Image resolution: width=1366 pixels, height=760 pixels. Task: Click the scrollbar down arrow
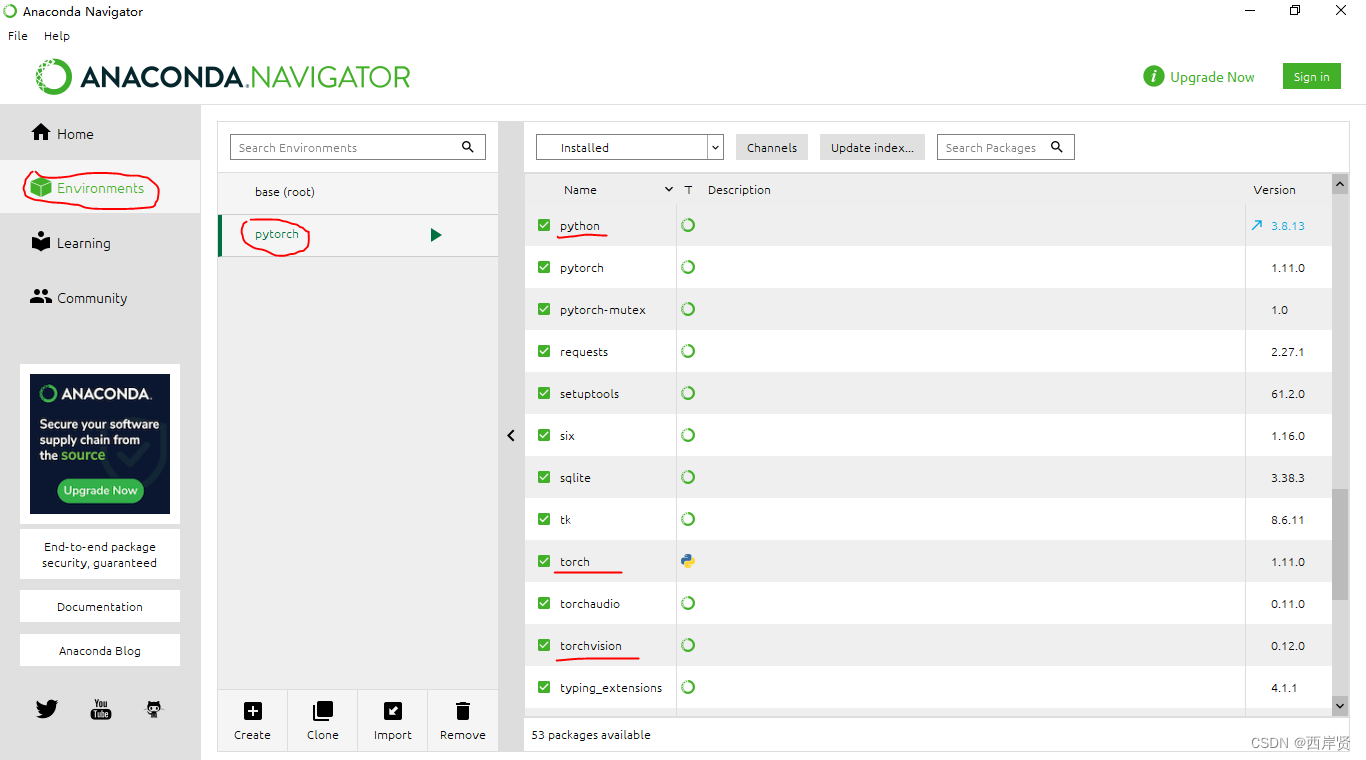click(x=1340, y=706)
